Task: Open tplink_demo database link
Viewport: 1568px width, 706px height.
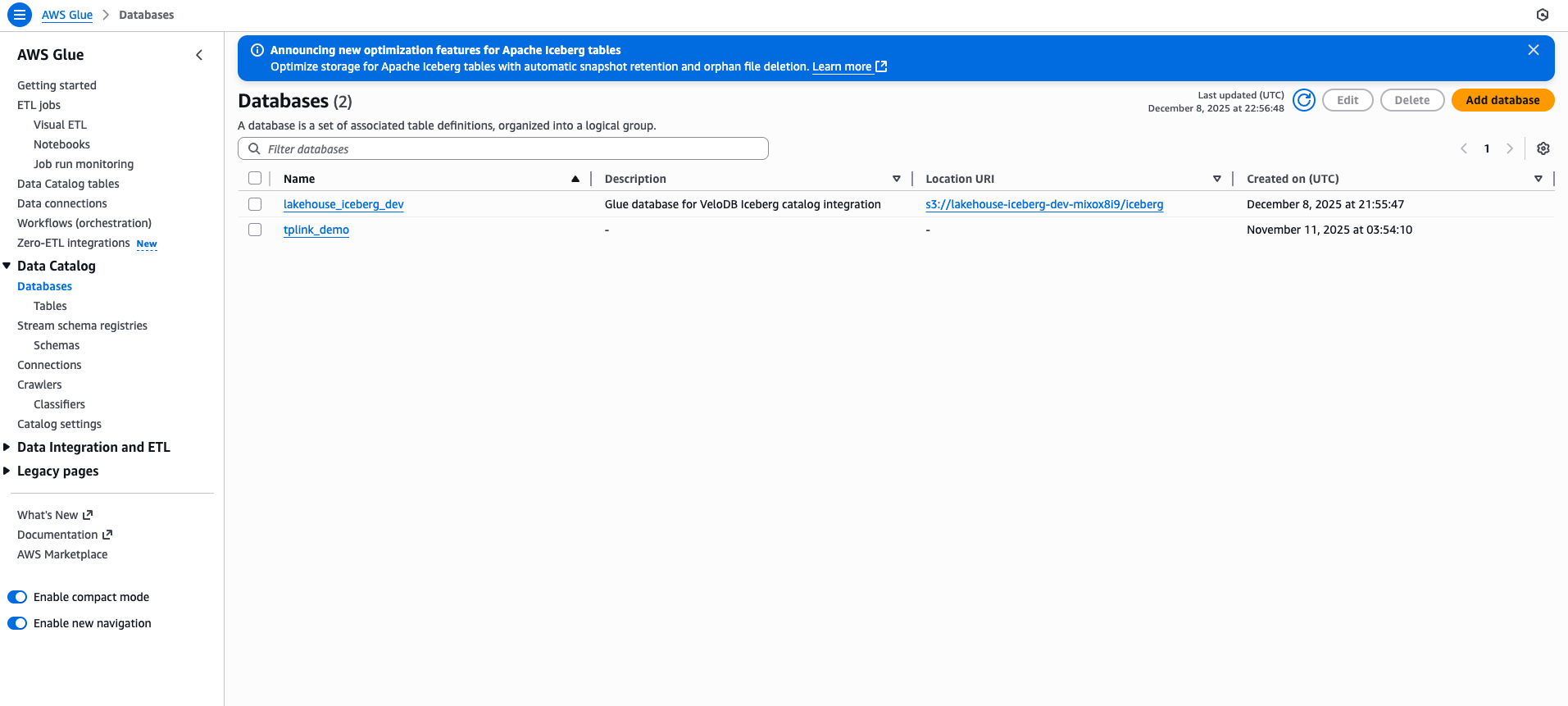Action: (x=316, y=230)
